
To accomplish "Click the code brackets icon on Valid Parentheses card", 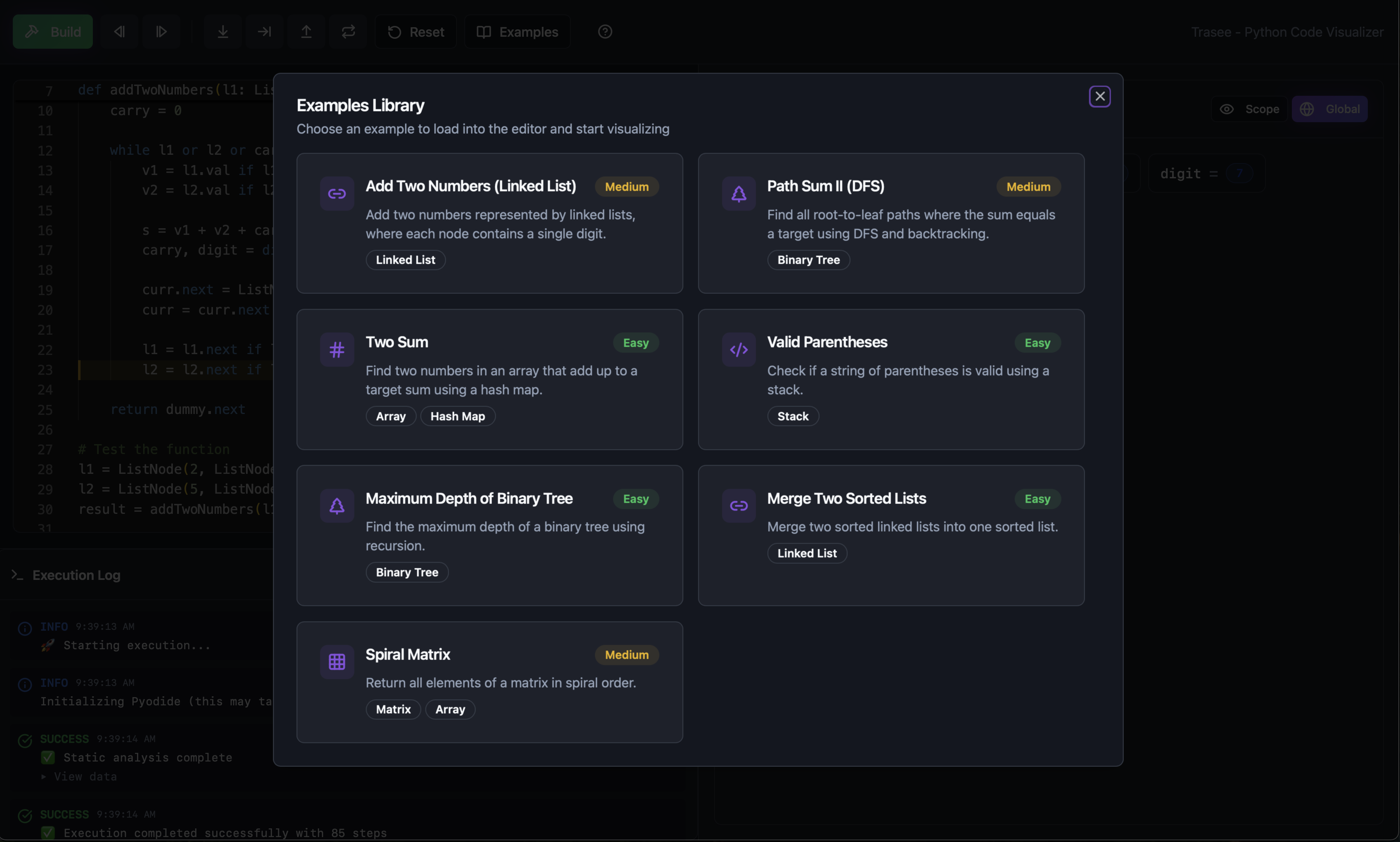I will (738, 350).
